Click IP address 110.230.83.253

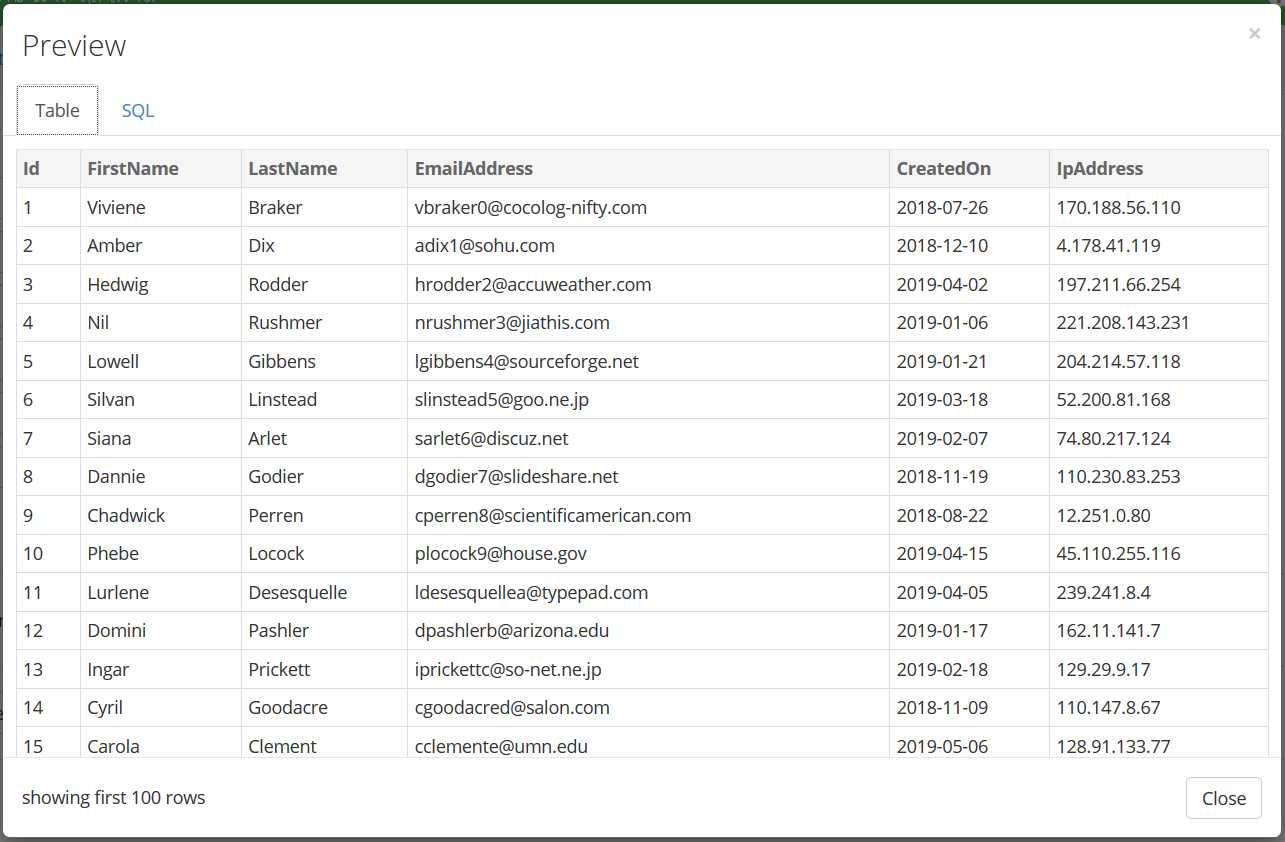pyautogui.click(x=1118, y=477)
